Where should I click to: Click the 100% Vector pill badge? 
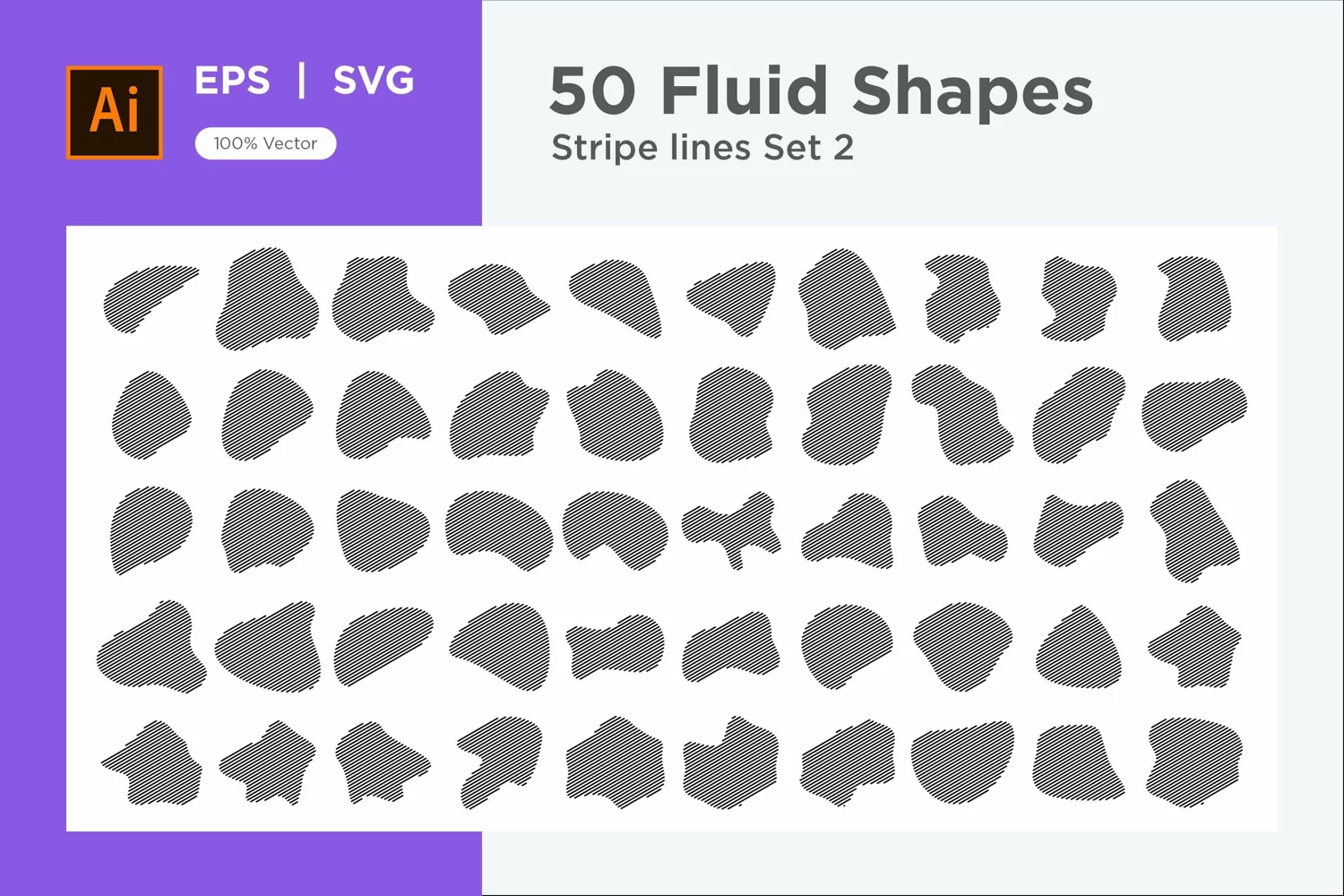point(265,143)
